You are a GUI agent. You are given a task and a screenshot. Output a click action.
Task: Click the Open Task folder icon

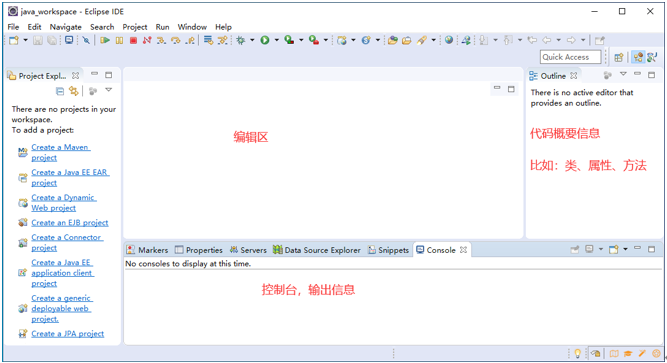[x=407, y=40]
